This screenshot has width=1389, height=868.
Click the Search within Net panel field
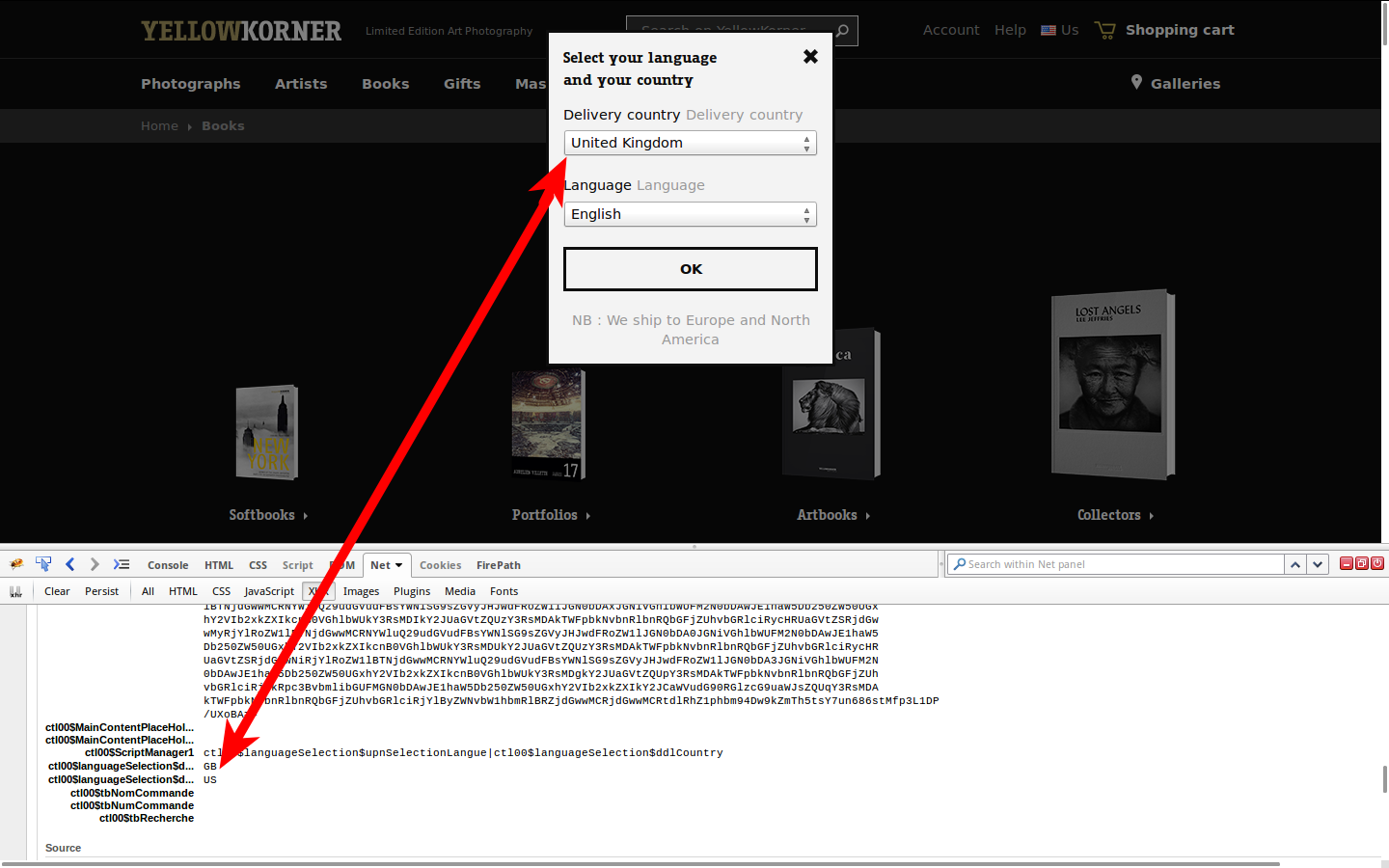click(x=1119, y=564)
